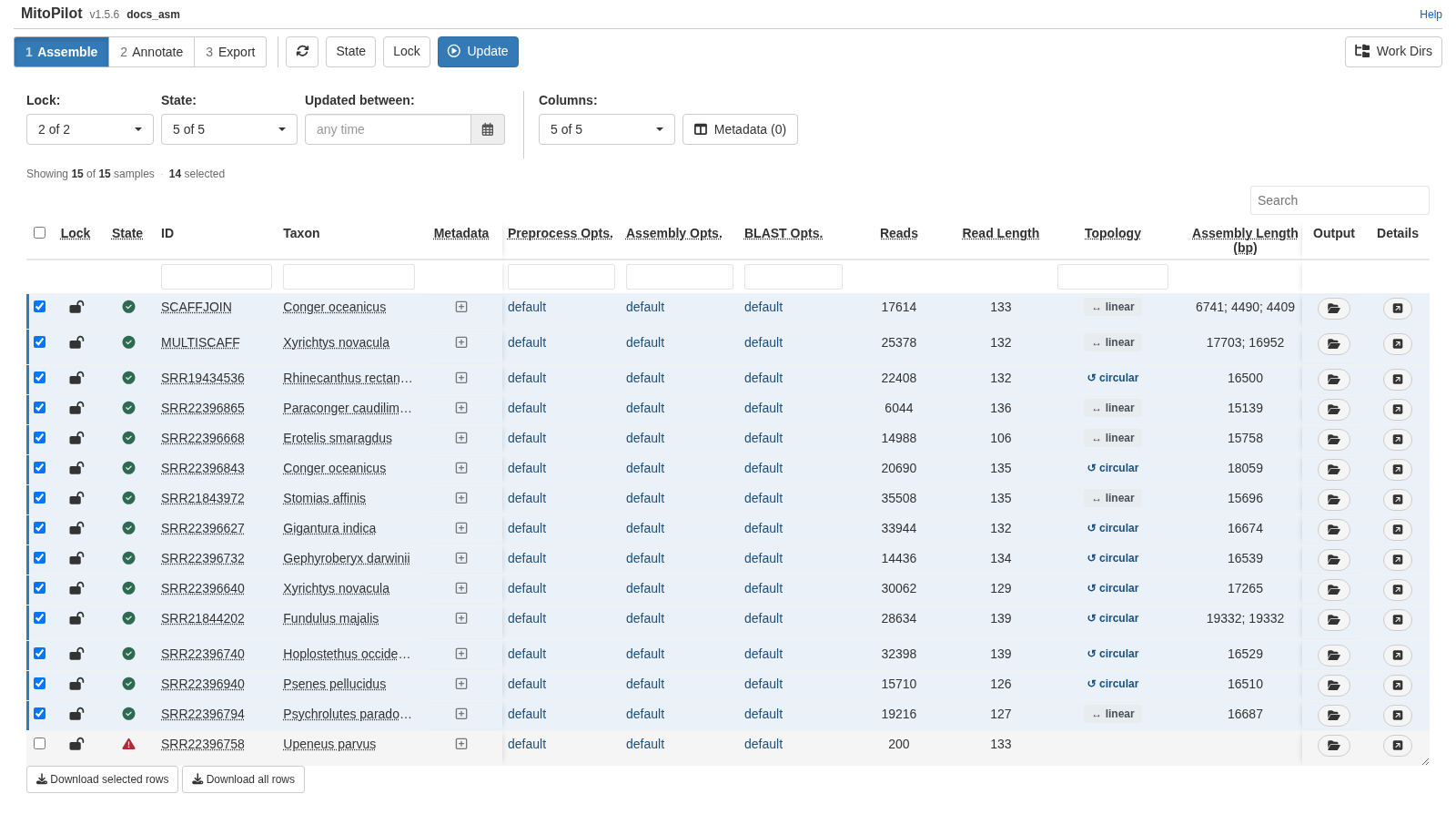The image size is (1456, 814).
Task: Open details for SRR22396668 row
Action: 1398,440
